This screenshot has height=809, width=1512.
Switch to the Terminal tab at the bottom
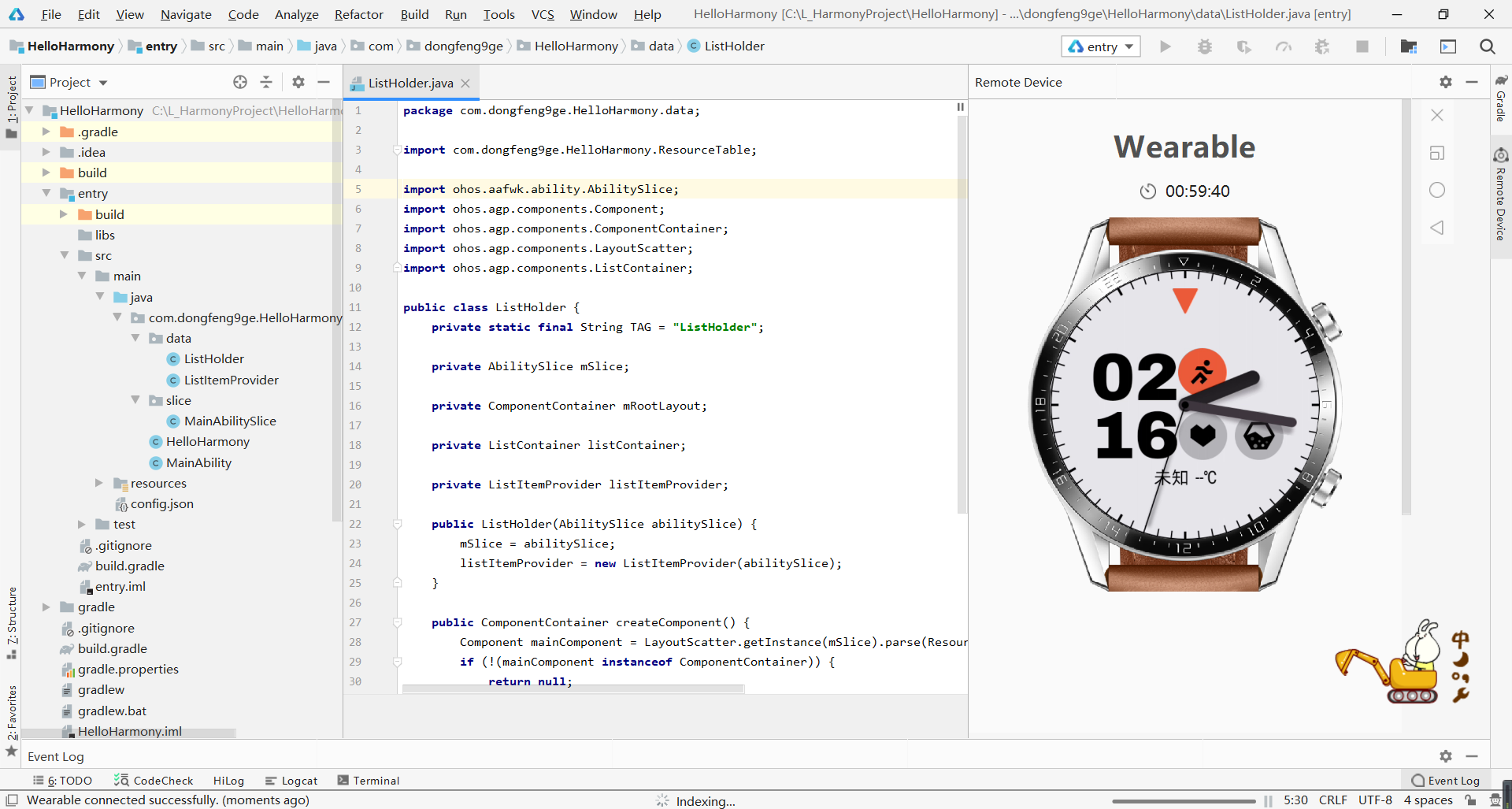tap(368, 780)
